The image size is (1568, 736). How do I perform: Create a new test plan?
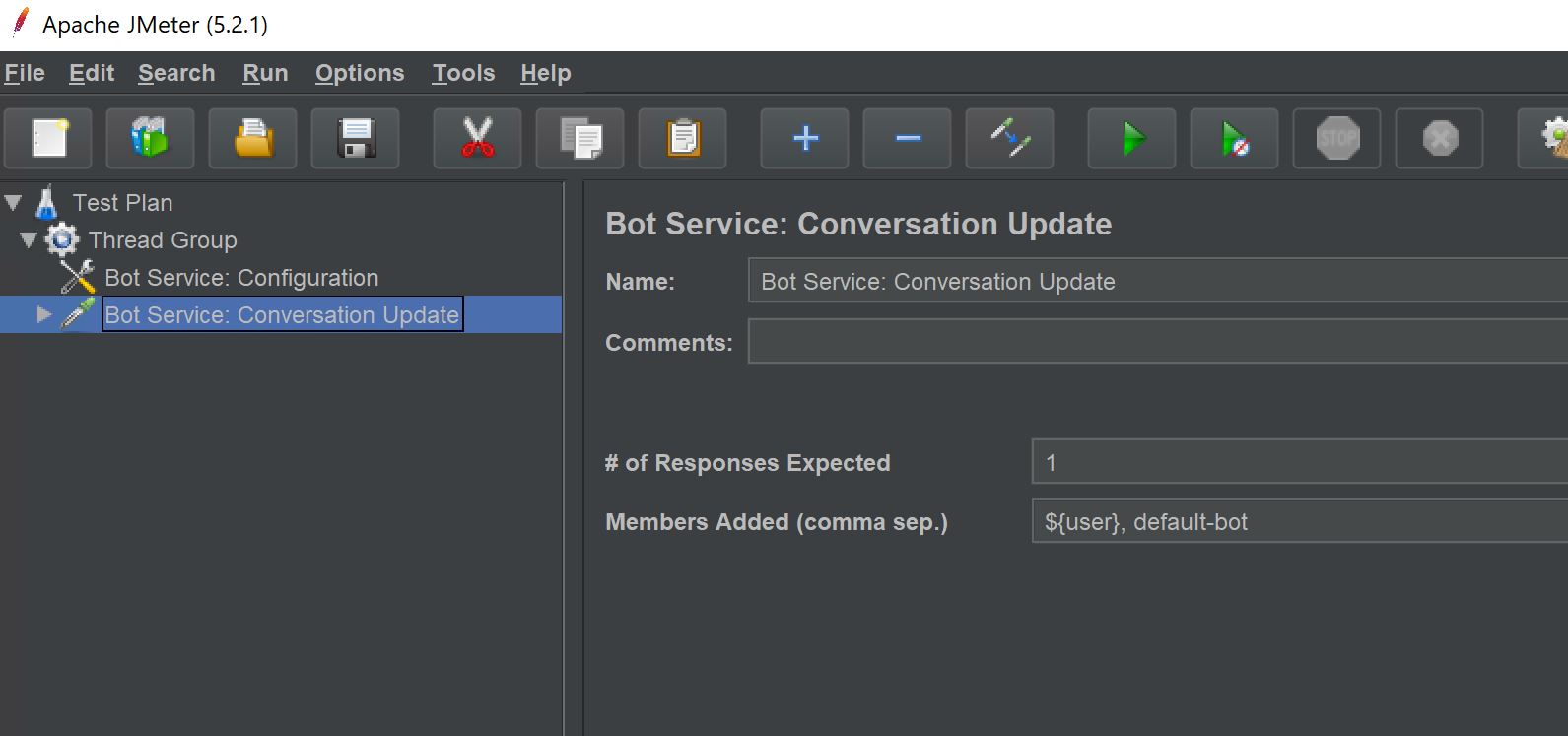48,139
